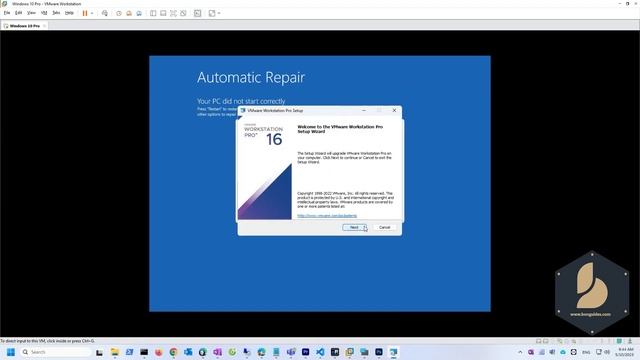
Task: Revert VM to previous snapshot
Action: (129, 13)
